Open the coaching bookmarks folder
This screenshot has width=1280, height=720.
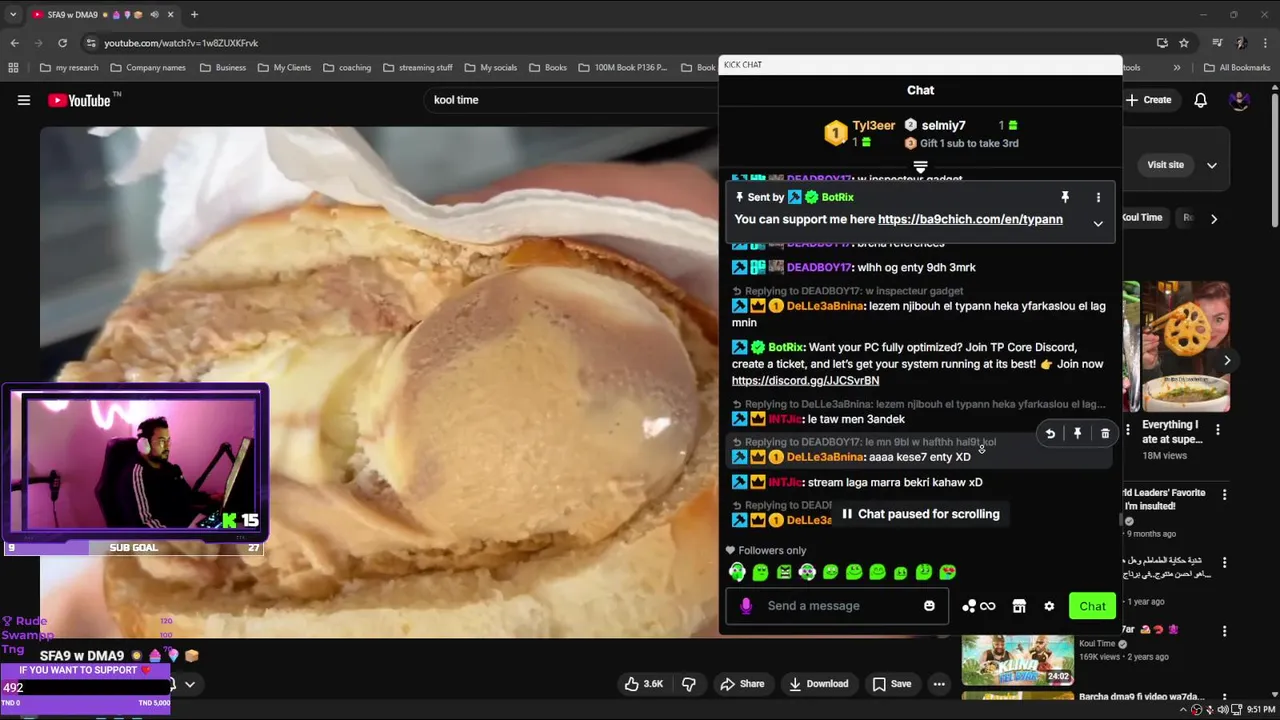(x=346, y=68)
